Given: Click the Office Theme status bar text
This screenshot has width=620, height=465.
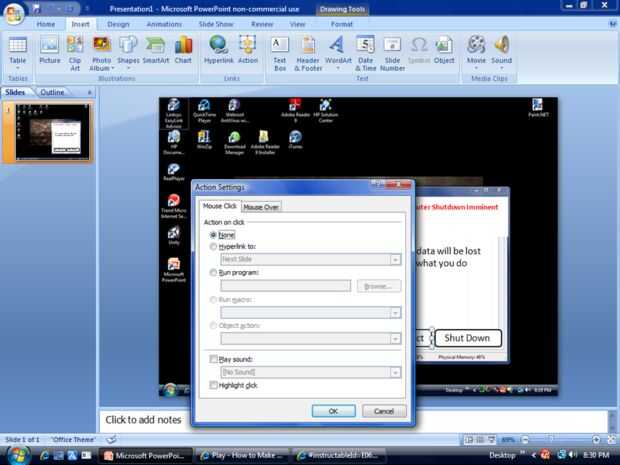Looking at the screenshot, I should [74, 439].
